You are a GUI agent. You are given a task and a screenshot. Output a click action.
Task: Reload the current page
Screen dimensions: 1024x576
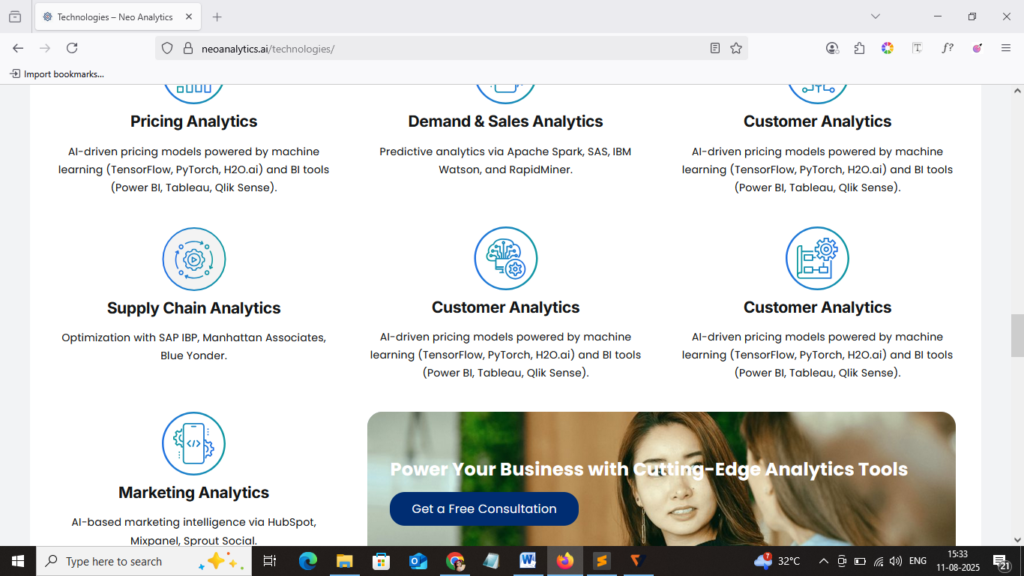coord(72,48)
